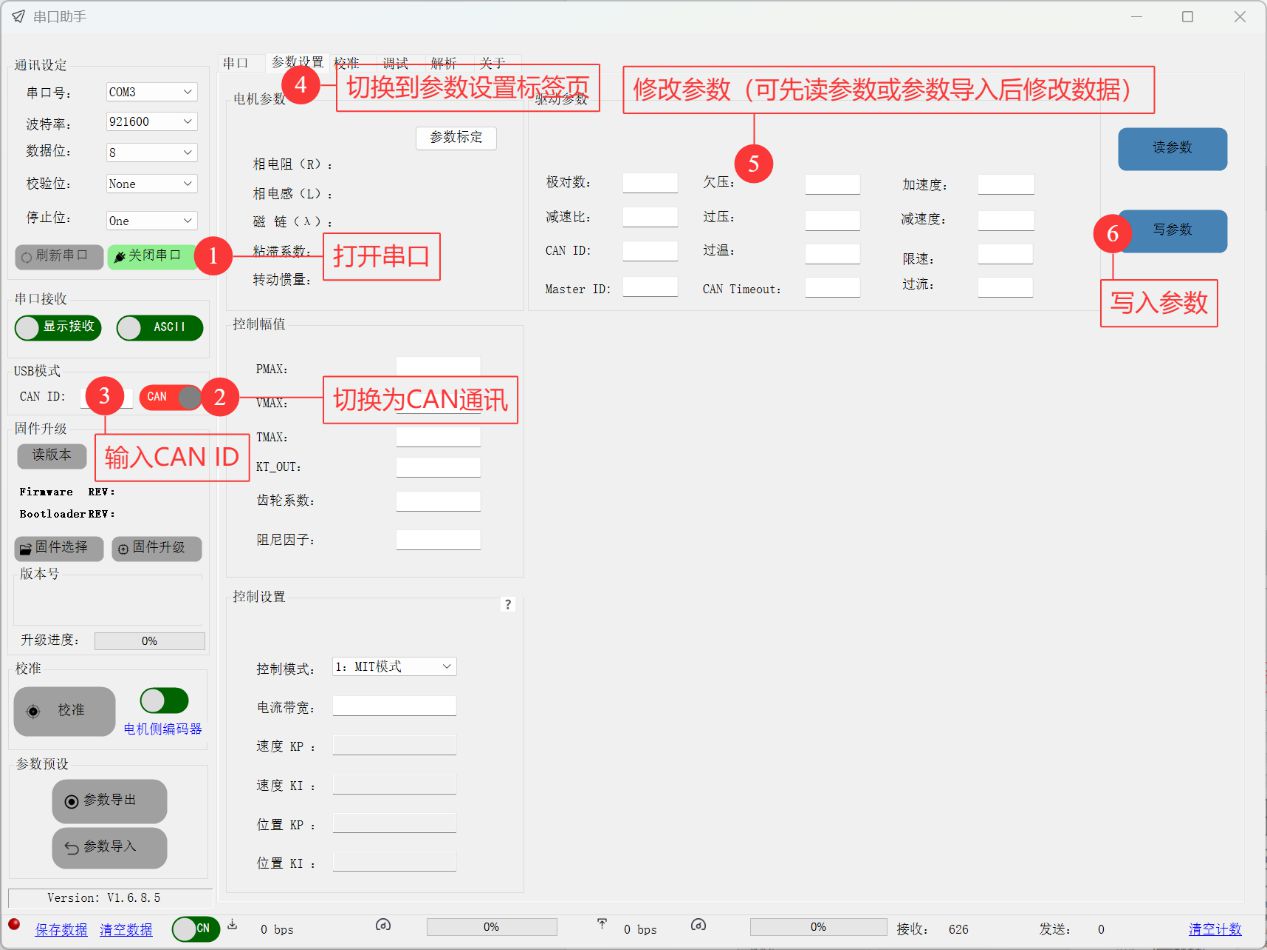Click the 极对数 input field
1267x950 pixels.
[x=650, y=183]
